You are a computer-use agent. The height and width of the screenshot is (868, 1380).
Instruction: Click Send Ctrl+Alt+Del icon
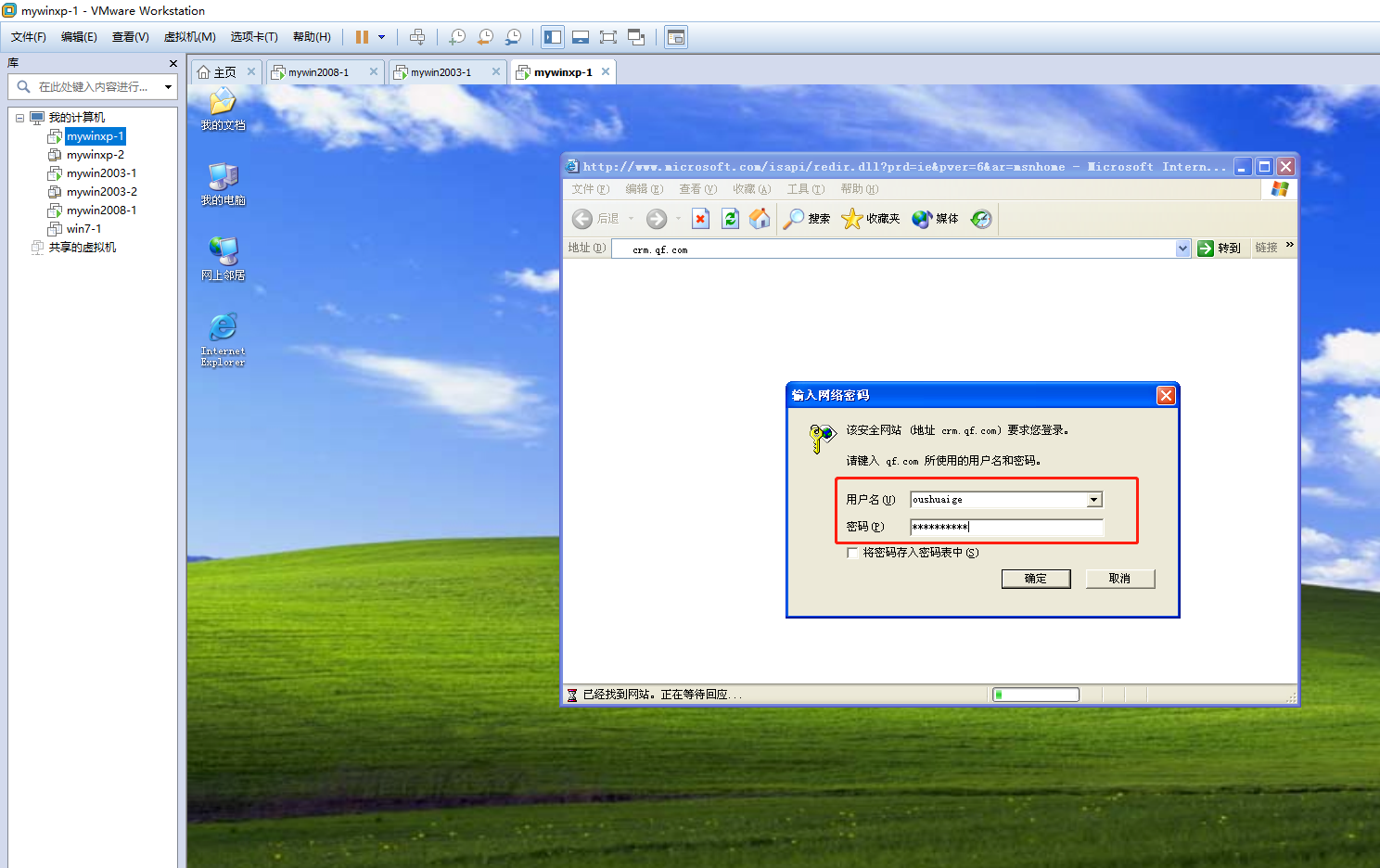click(x=417, y=37)
